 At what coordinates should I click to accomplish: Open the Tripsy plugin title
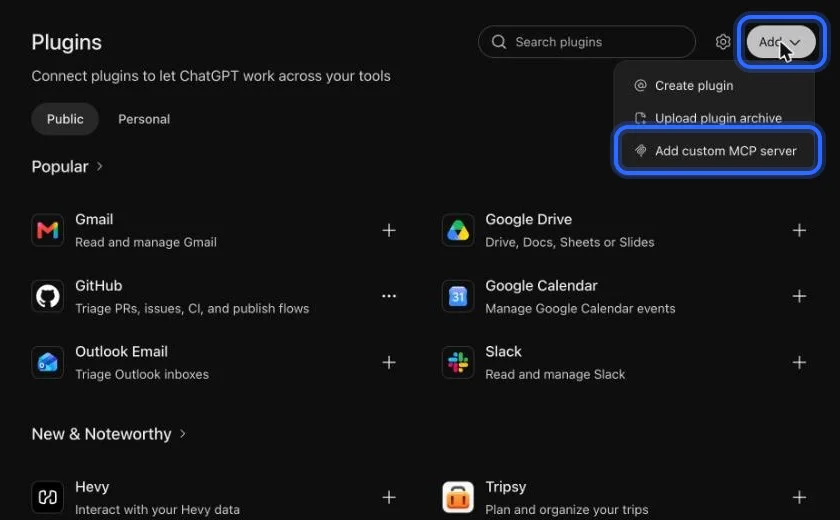(x=506, y=487)
